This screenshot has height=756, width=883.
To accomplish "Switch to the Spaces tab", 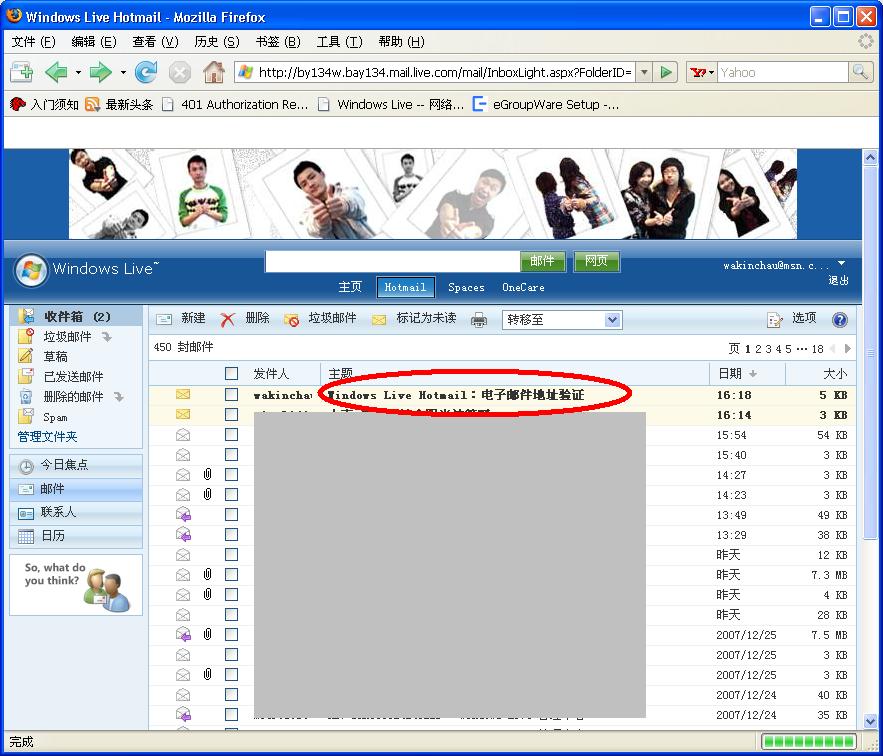I will (466, 287).
